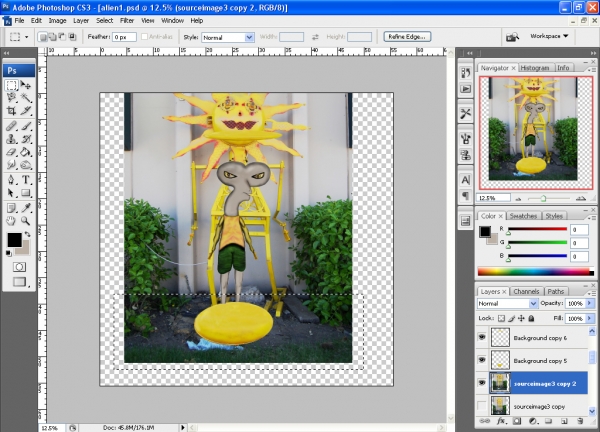Select the Dodge tool
The width and height of the screenshot is (600, 432).
click(x=26, y=165)
